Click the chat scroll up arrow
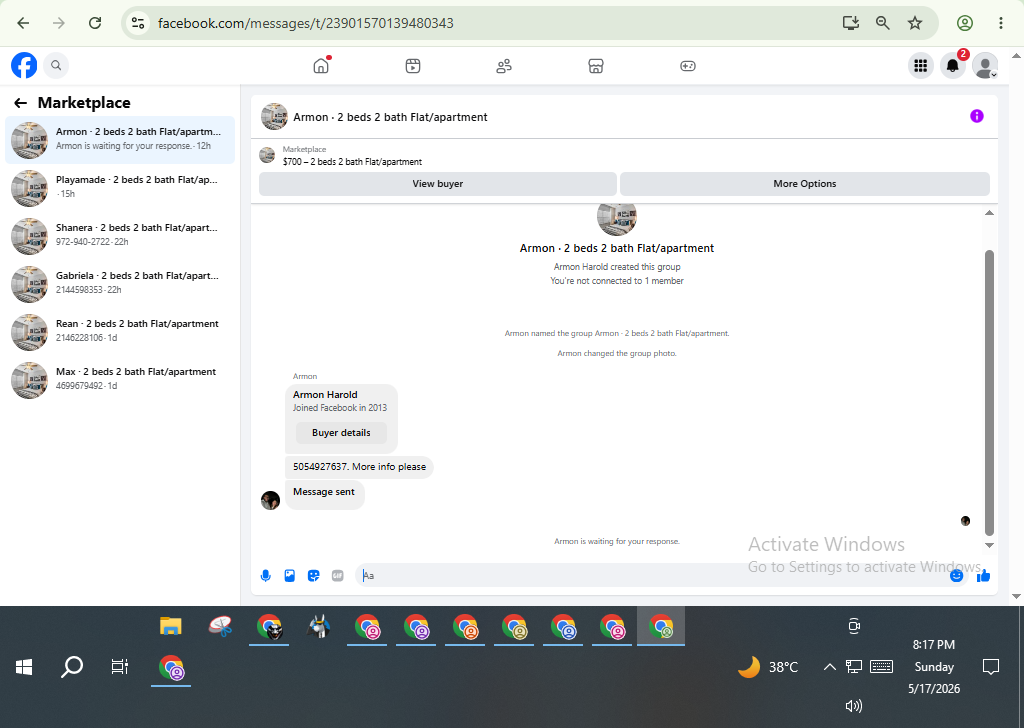The height and width of the screenshot is (728, 1024). coord(989,213)
